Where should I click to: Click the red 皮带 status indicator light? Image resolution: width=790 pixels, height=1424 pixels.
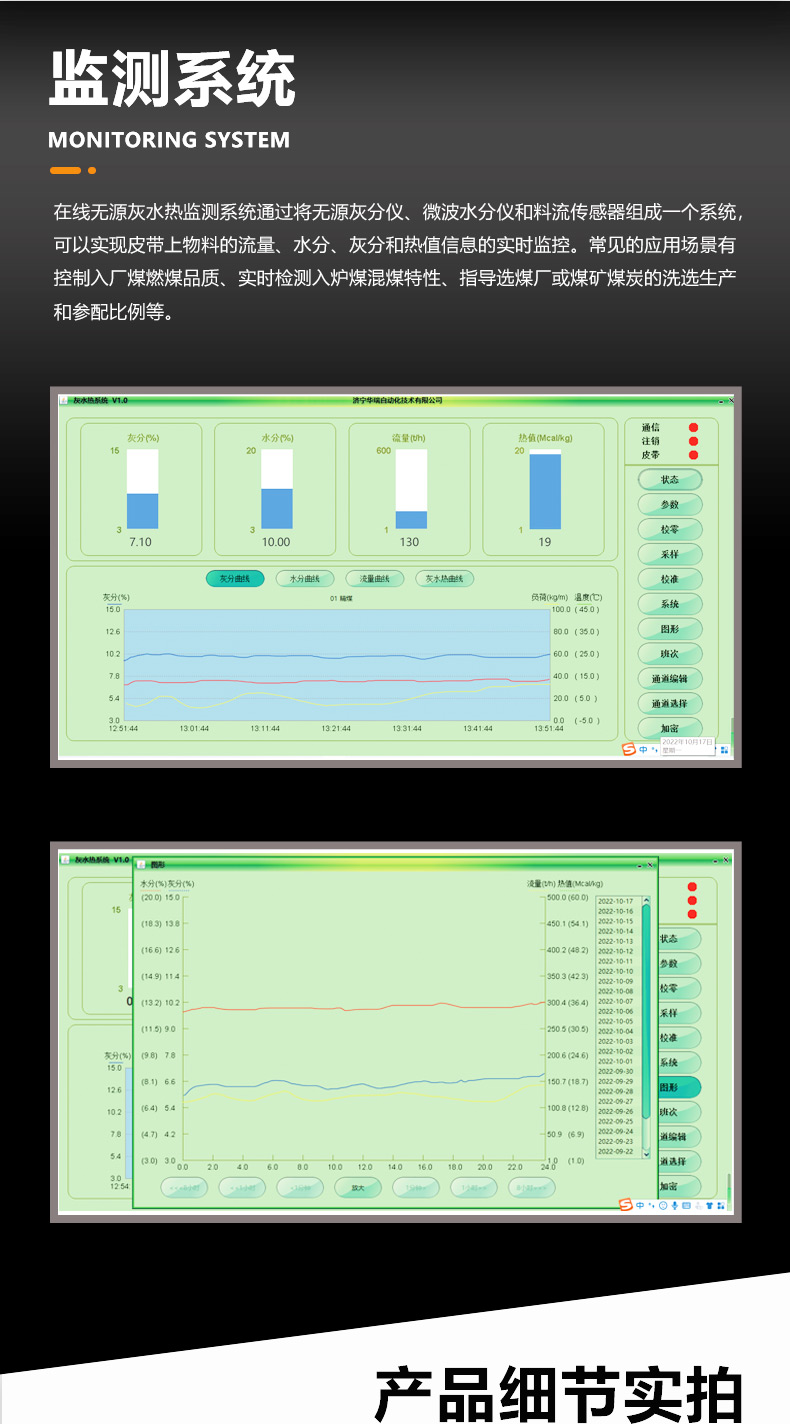point(693,455)
